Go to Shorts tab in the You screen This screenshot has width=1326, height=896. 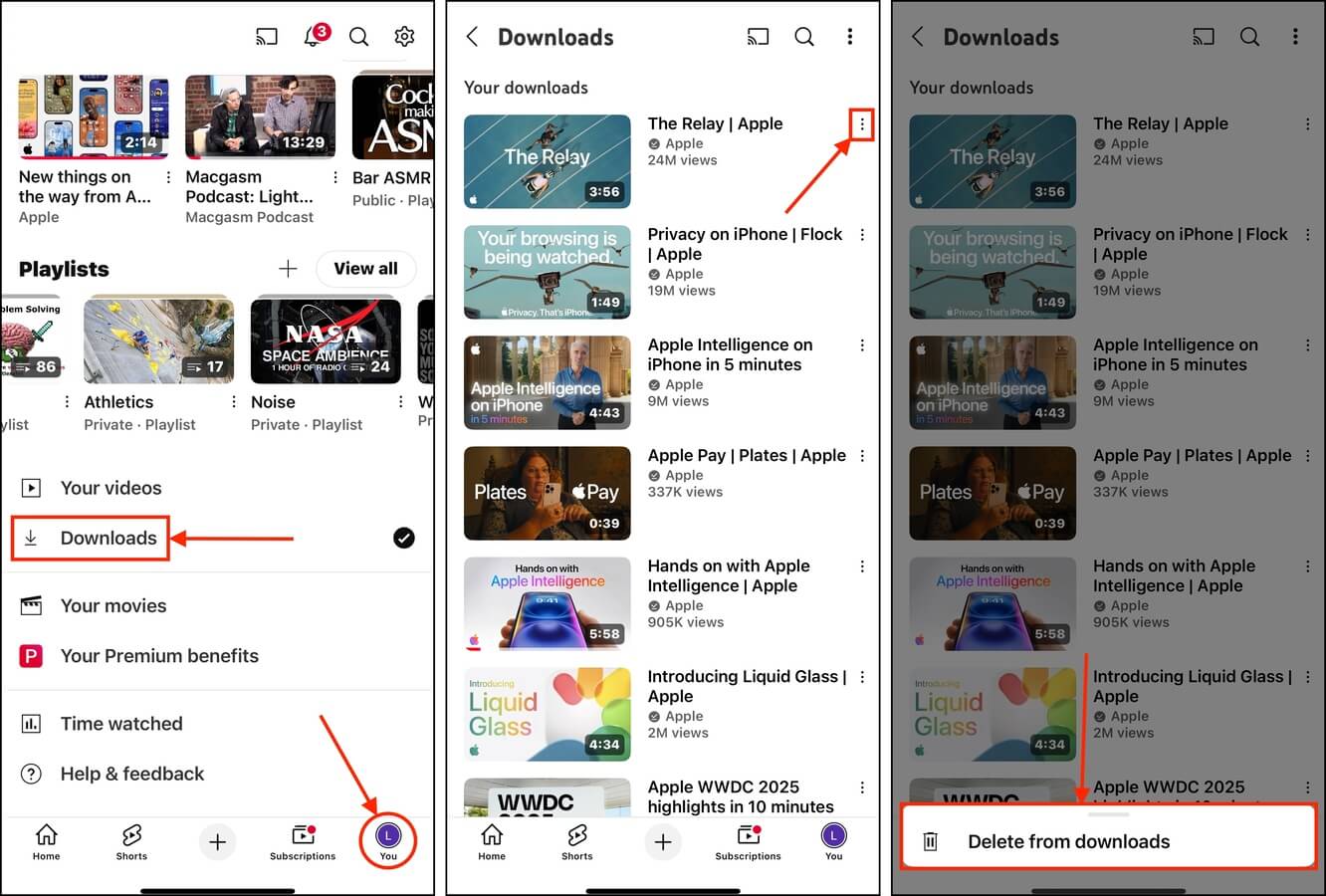coord(131,841)
